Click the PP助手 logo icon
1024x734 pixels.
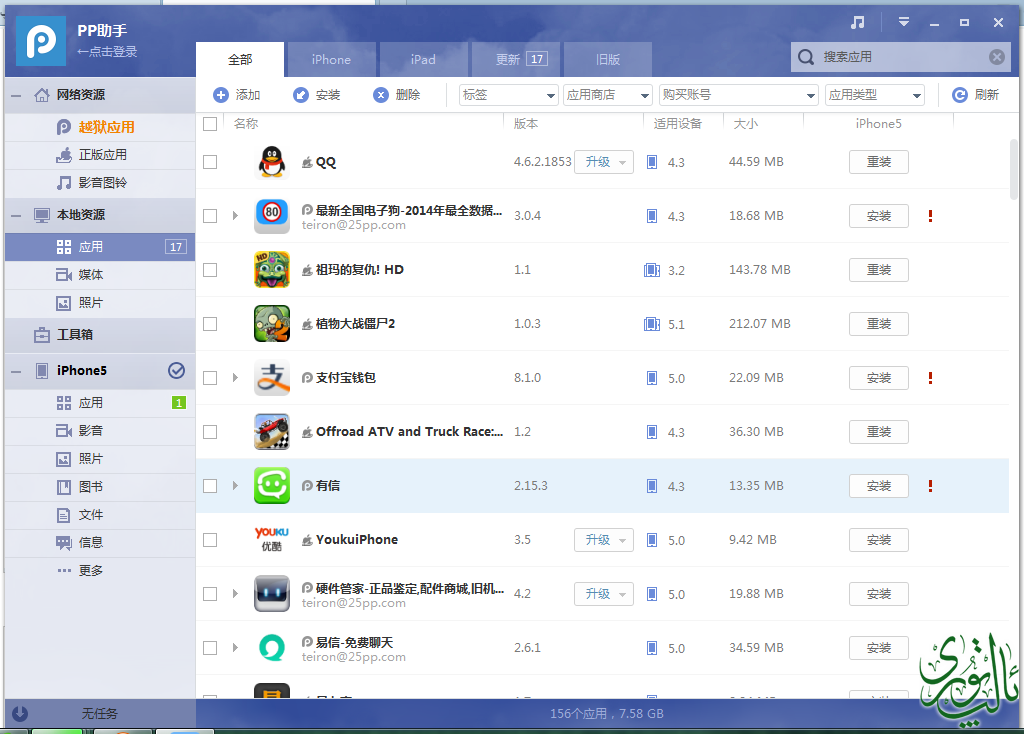(40, 40)
